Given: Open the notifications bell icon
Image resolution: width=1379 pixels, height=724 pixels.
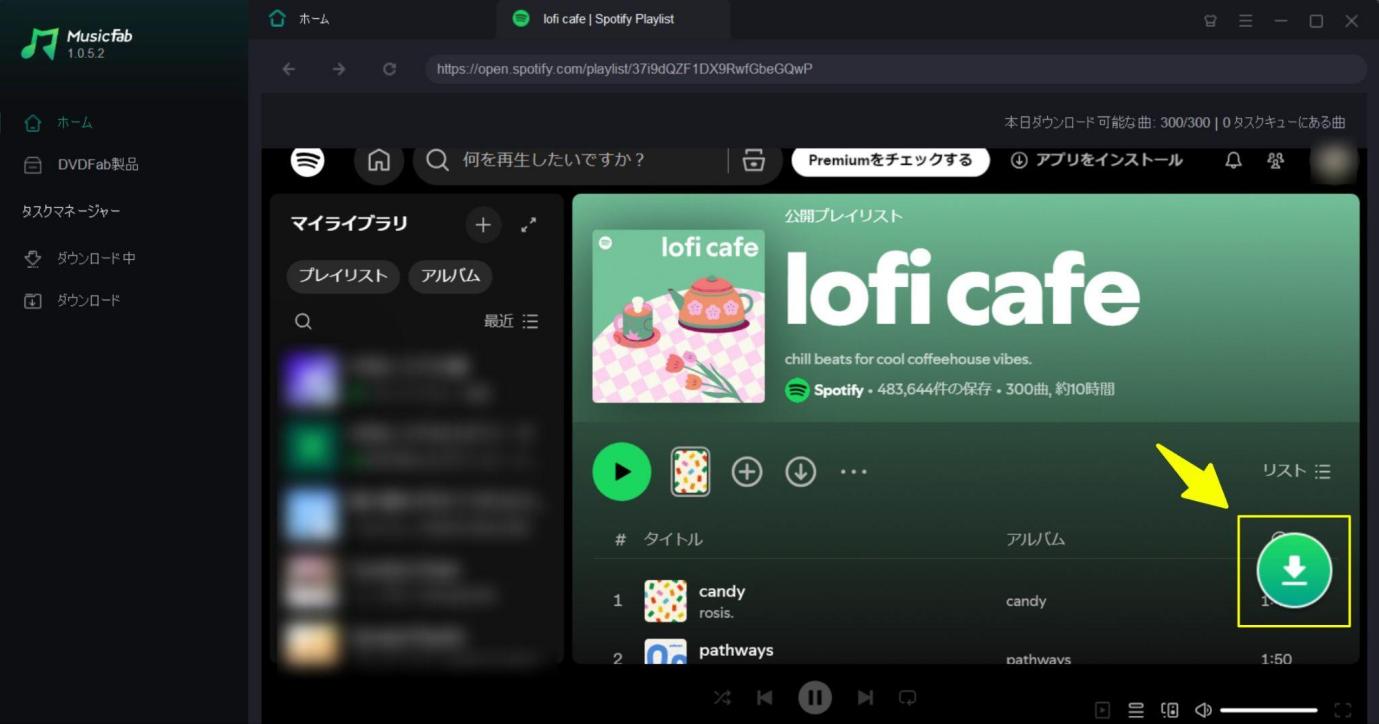Looking at the screenshot, I should (x=1233, y=160).
